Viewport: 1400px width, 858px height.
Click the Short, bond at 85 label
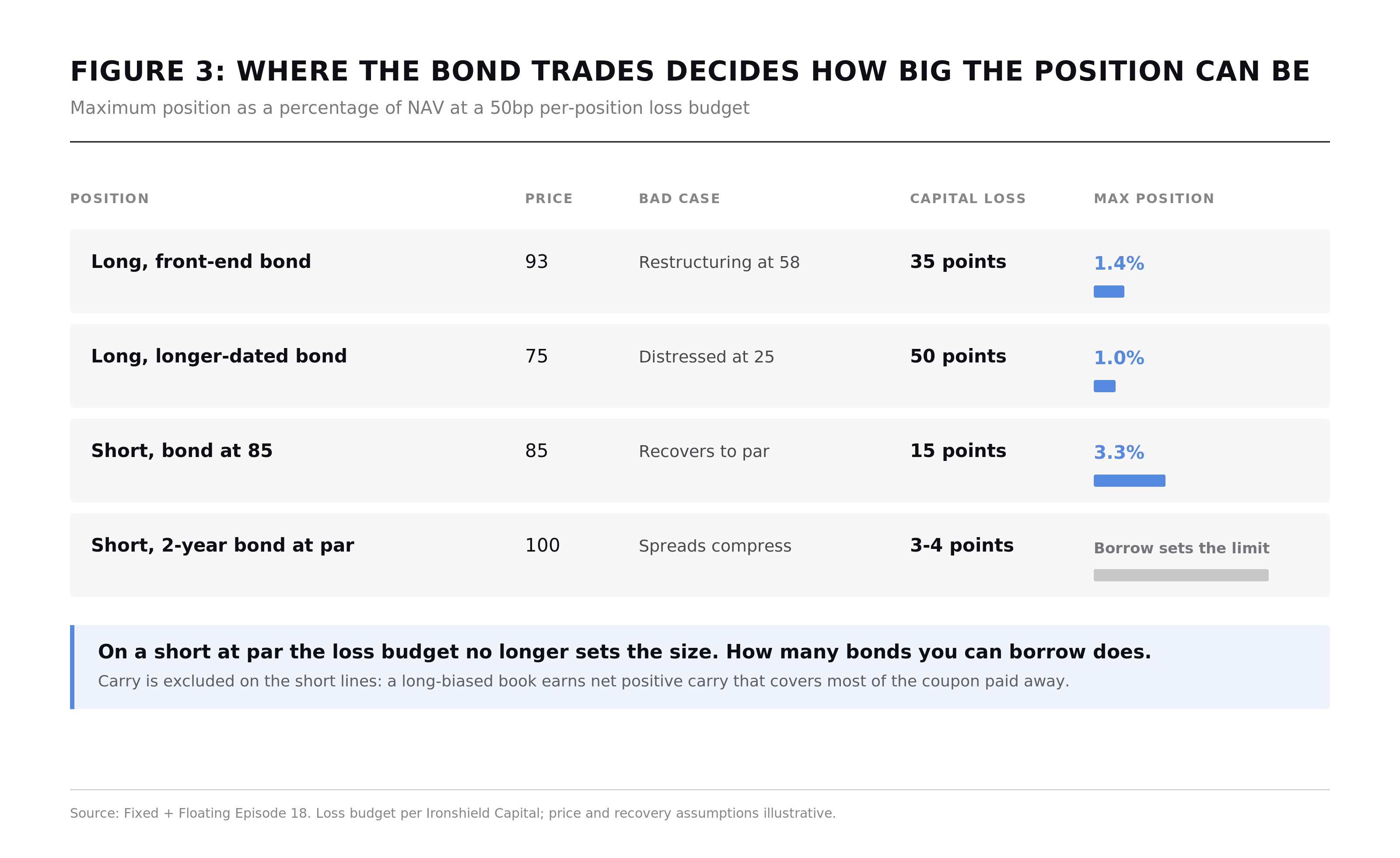tap(182, 450)
